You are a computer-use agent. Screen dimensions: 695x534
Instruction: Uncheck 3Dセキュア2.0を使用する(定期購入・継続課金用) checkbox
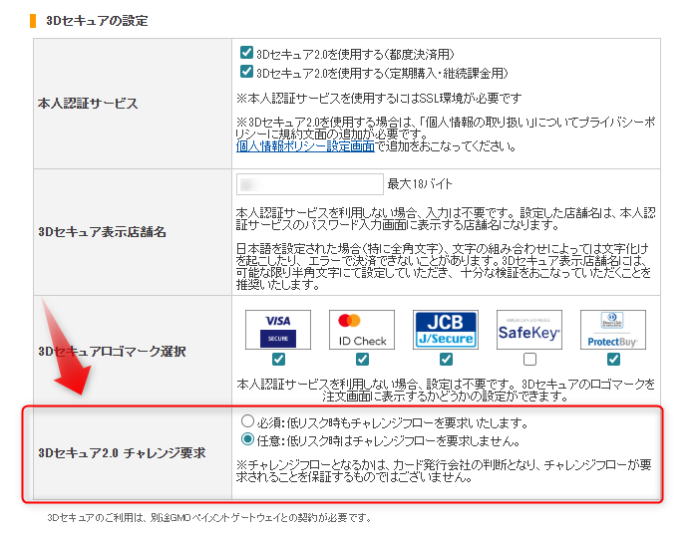click(x=246, y=72)
